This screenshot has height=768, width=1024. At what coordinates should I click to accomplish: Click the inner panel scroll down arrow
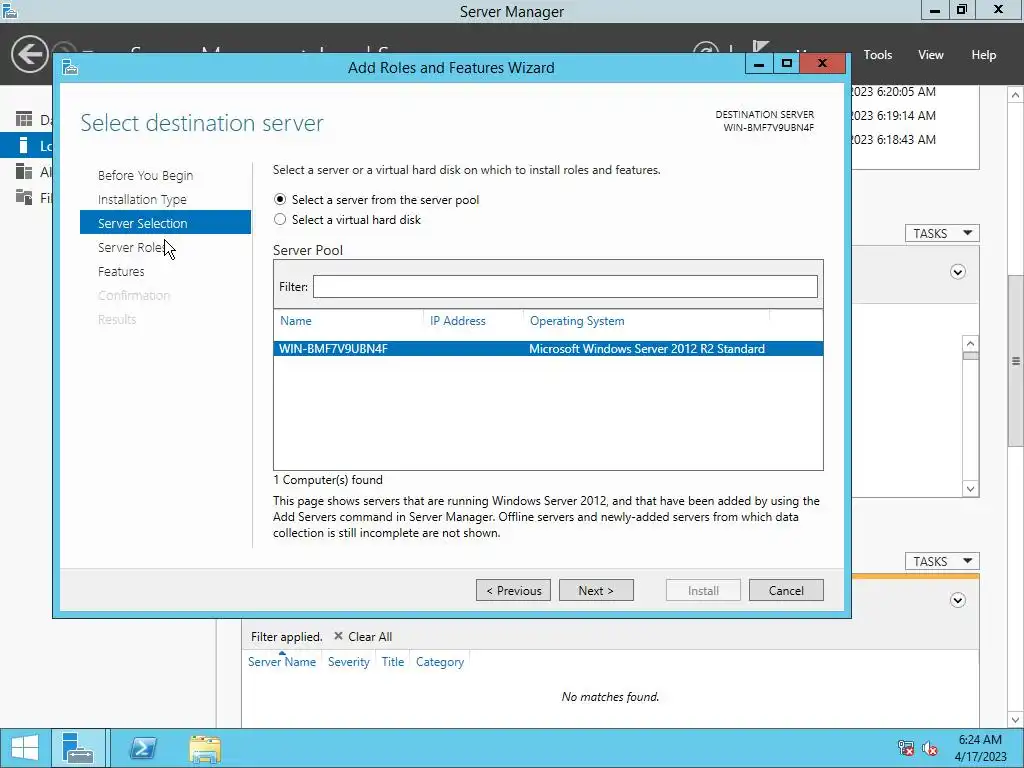click(x=970, y=488)
